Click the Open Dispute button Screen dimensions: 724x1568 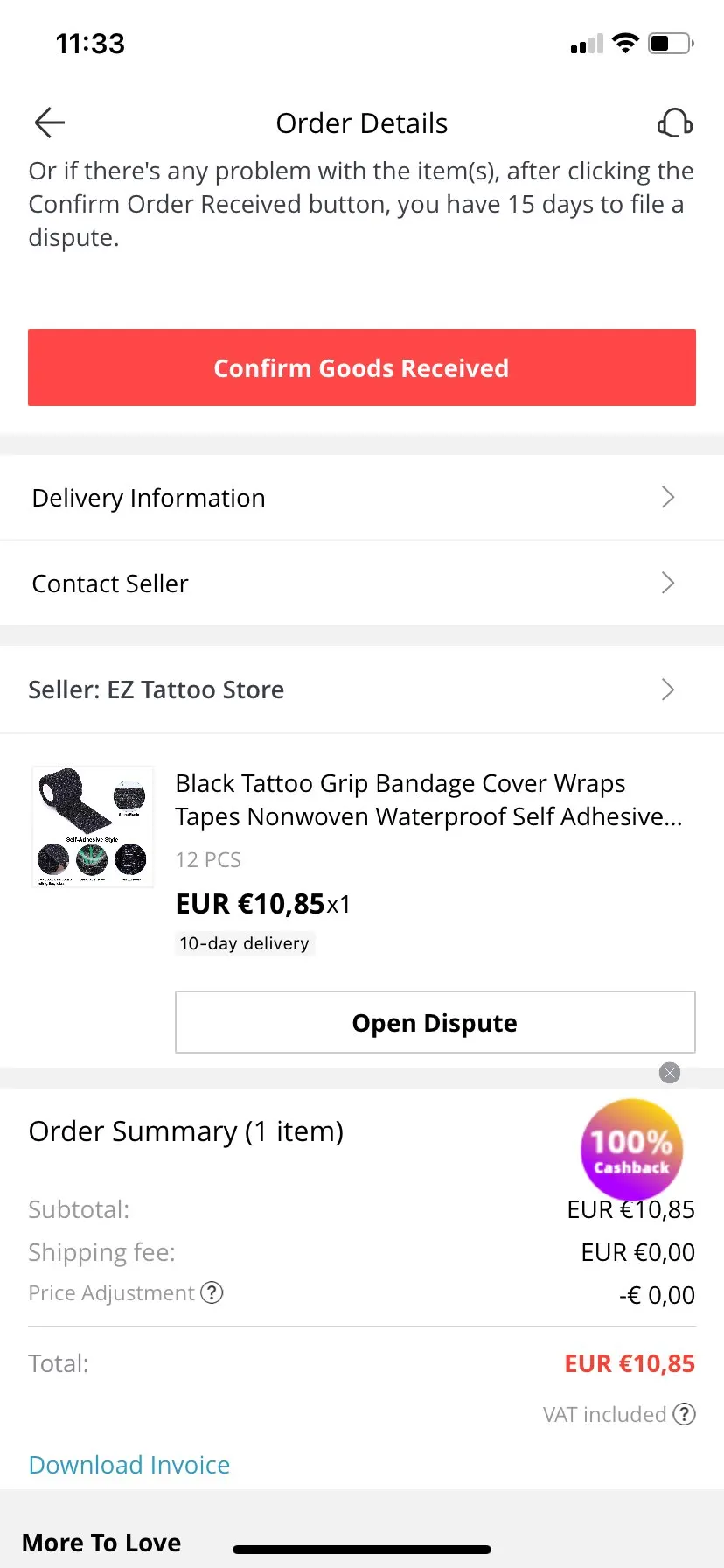[435, 1022]
